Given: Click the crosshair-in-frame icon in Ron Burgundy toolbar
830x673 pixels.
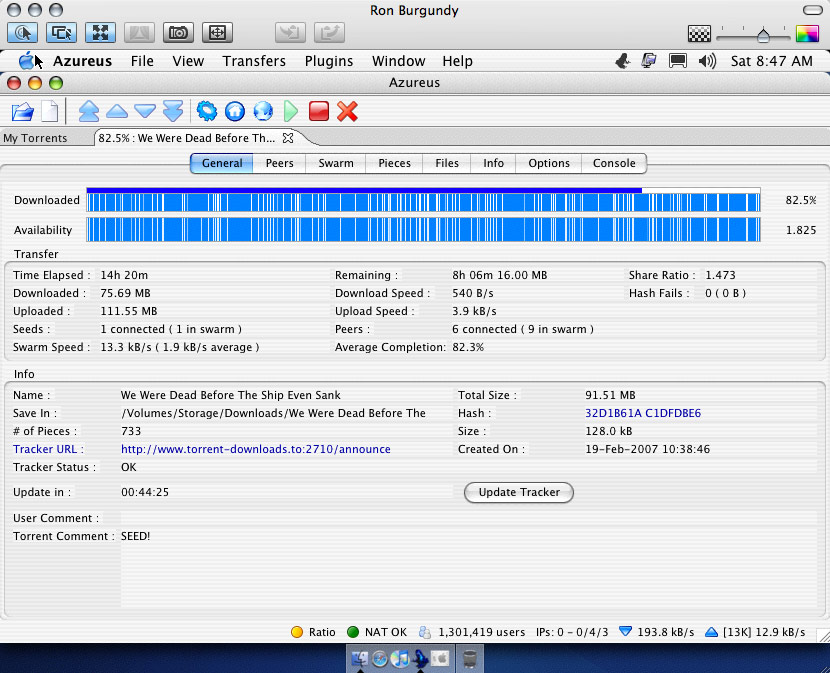Looking at the screenshot, I should click(217, 32).
